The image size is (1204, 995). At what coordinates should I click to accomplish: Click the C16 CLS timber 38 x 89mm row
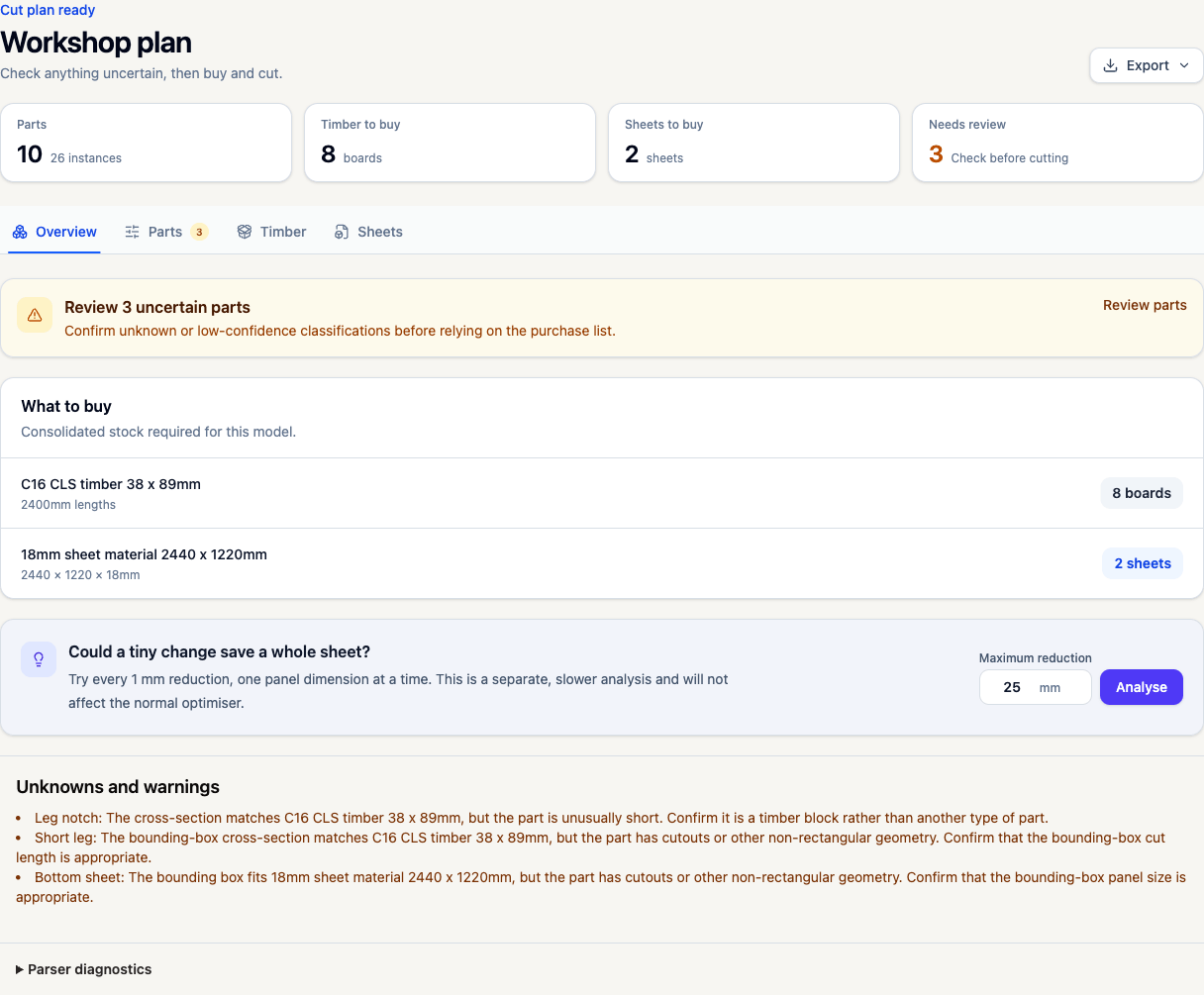(x=602, y=493)
